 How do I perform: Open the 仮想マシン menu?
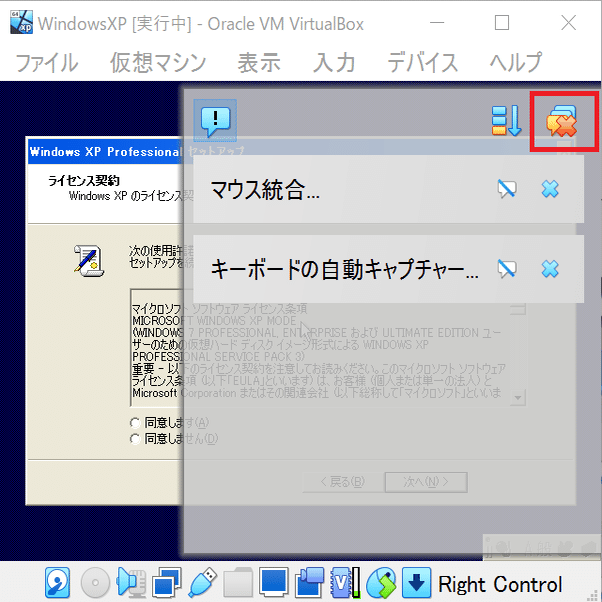[158, 63]
